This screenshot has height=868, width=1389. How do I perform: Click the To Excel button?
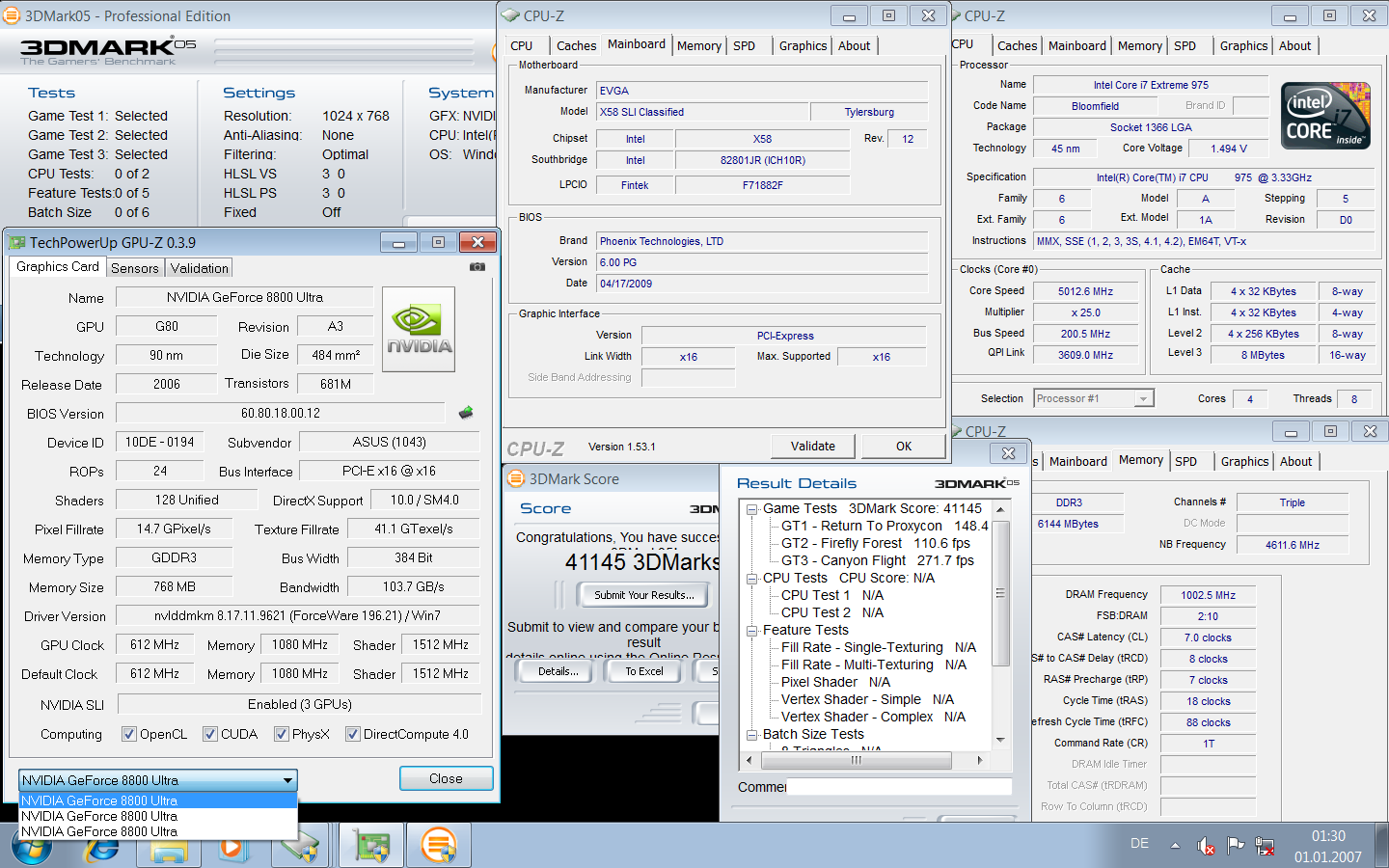[x=644, y=671]
